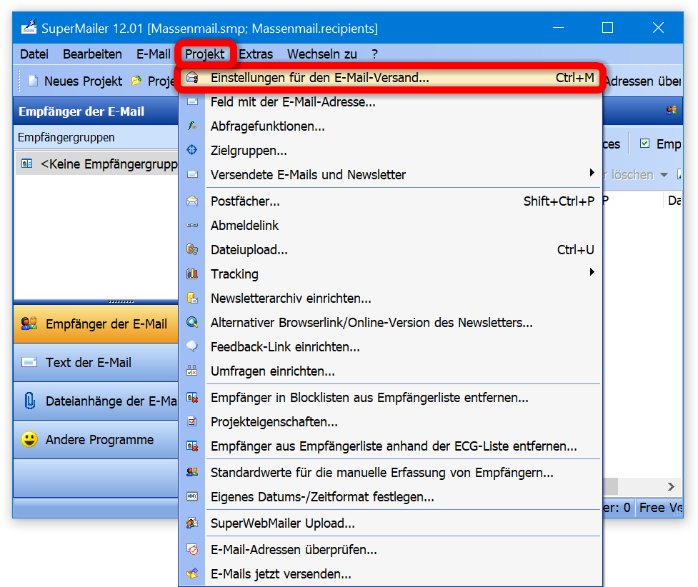The width and height of the screenshot is (698, 587).
Task: Click the icon beside SuperWebMailer Upload
Action: click(x=192, y=523)
